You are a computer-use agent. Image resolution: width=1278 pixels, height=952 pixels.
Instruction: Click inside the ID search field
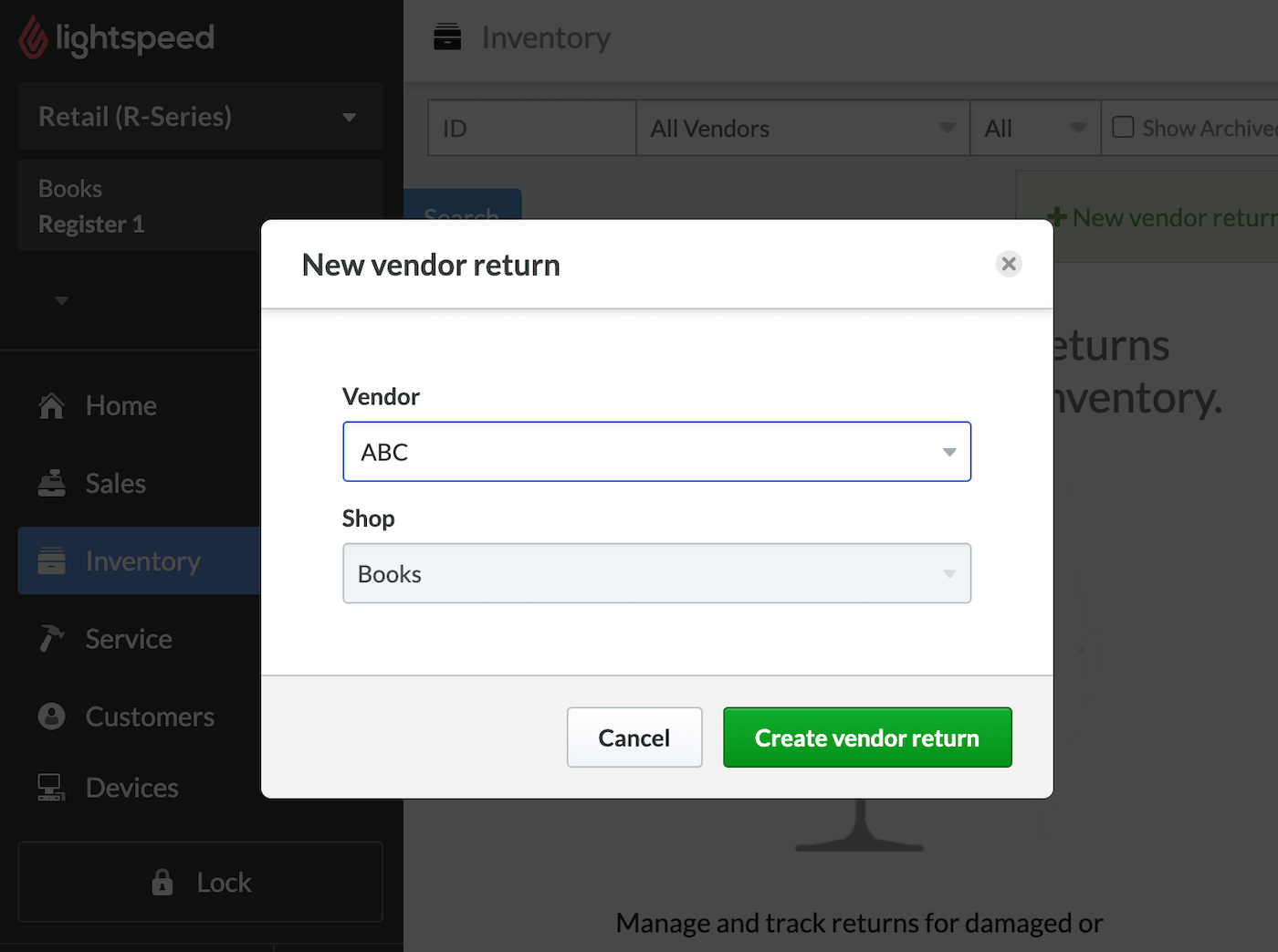click(529, 128)
